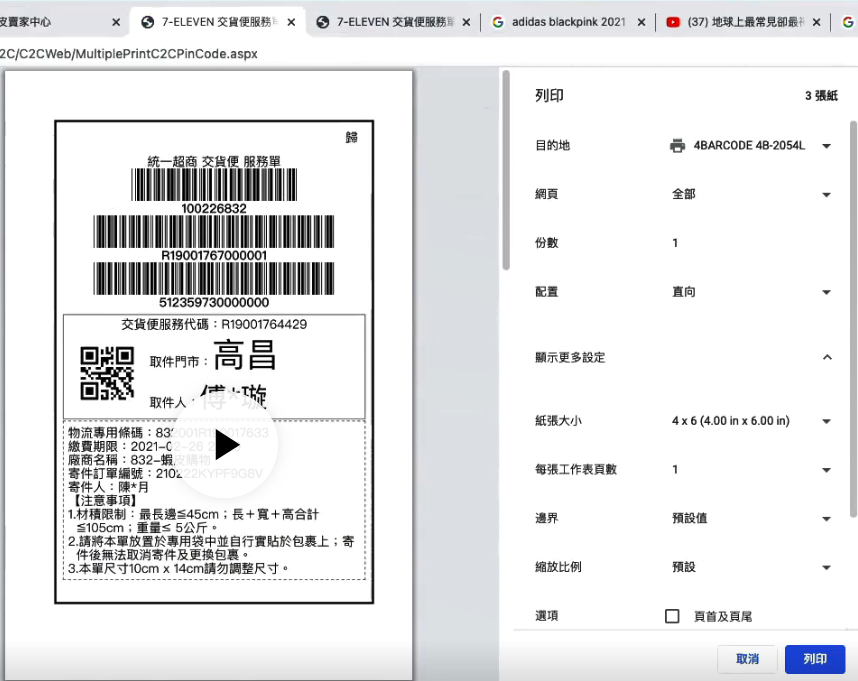Enable the 頁首及頁尾 checkbox
The image size is (858, 681).
tap(672, 616)
